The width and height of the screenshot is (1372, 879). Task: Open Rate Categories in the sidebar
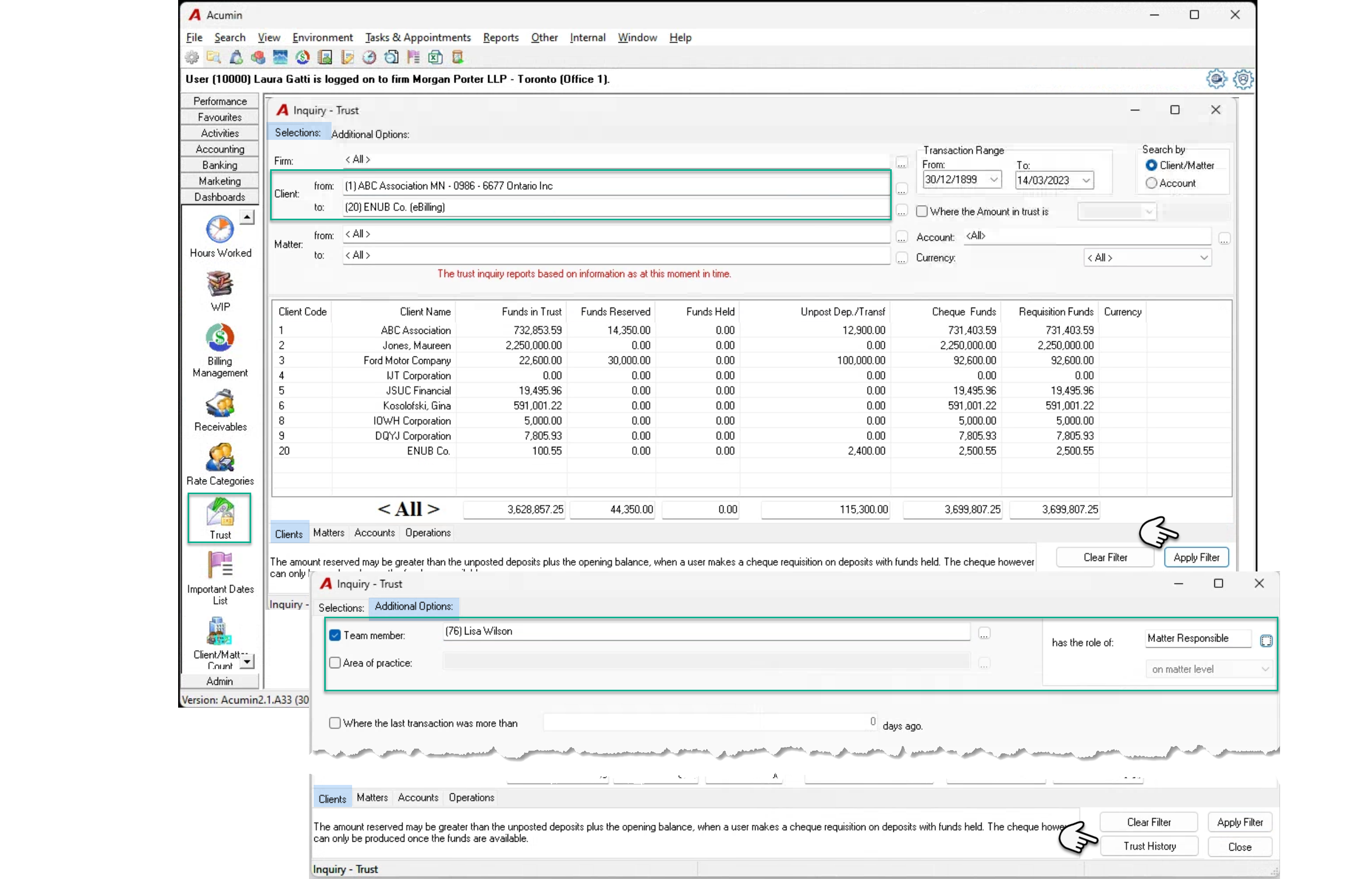[220, 465]
